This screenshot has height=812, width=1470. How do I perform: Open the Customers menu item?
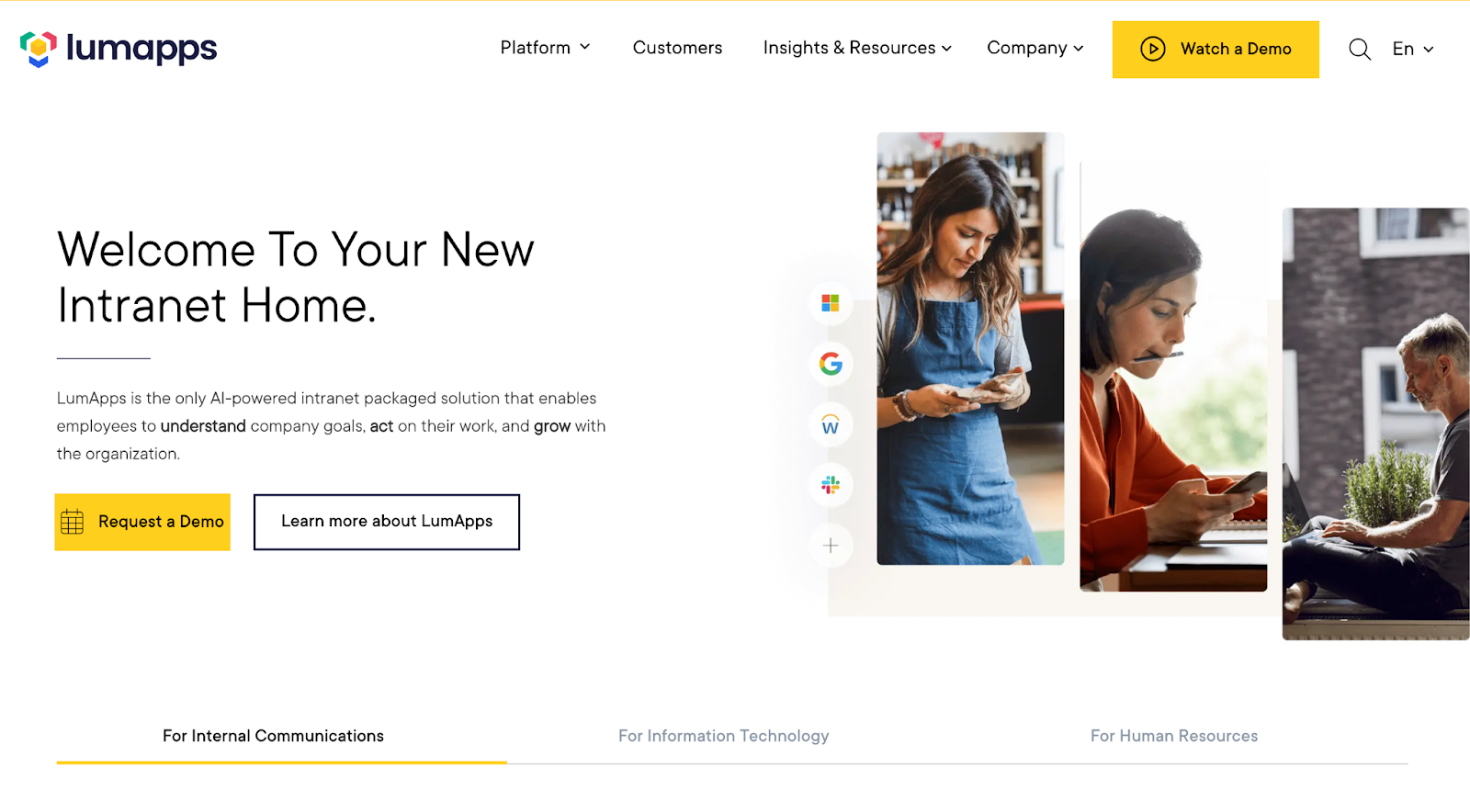pos(677,48)
